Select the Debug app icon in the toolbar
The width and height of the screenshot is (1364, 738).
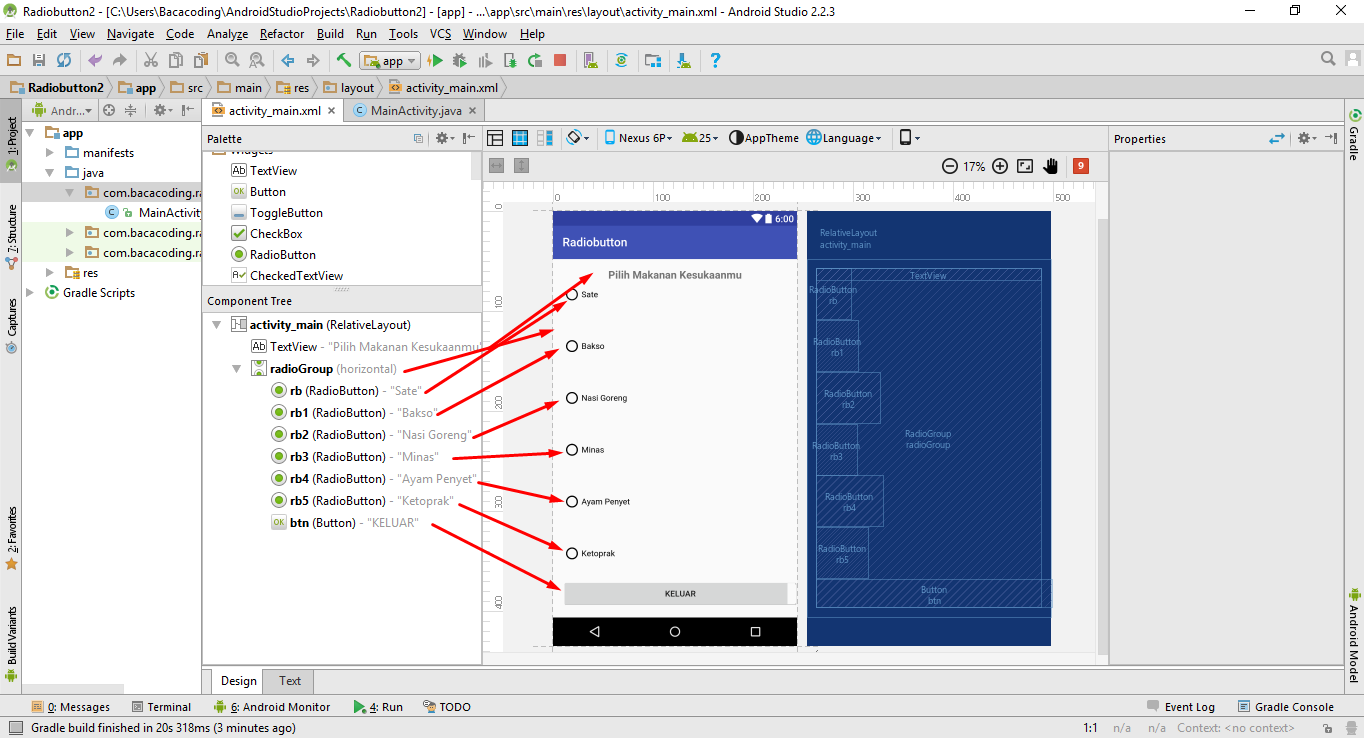[459, 60]
